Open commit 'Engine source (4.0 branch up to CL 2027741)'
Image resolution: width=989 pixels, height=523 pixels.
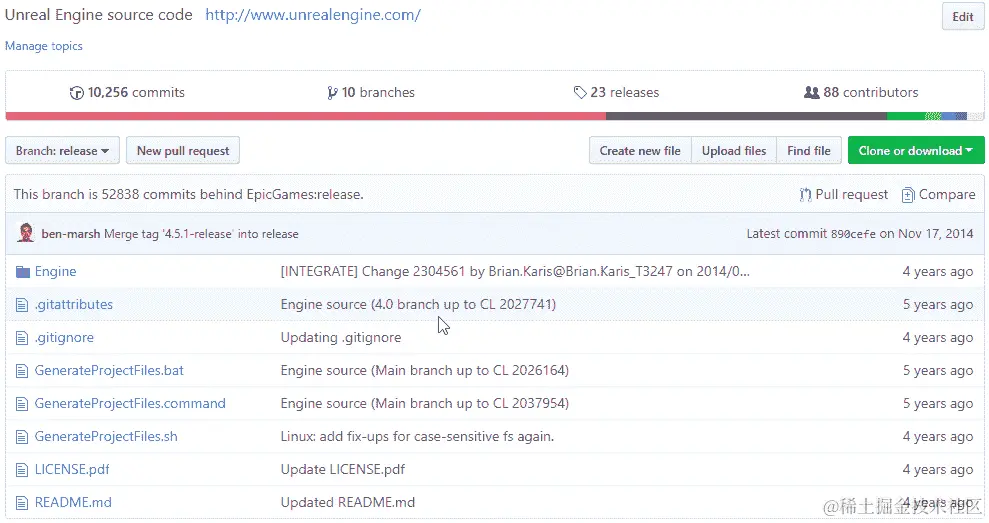coord(418,305)
